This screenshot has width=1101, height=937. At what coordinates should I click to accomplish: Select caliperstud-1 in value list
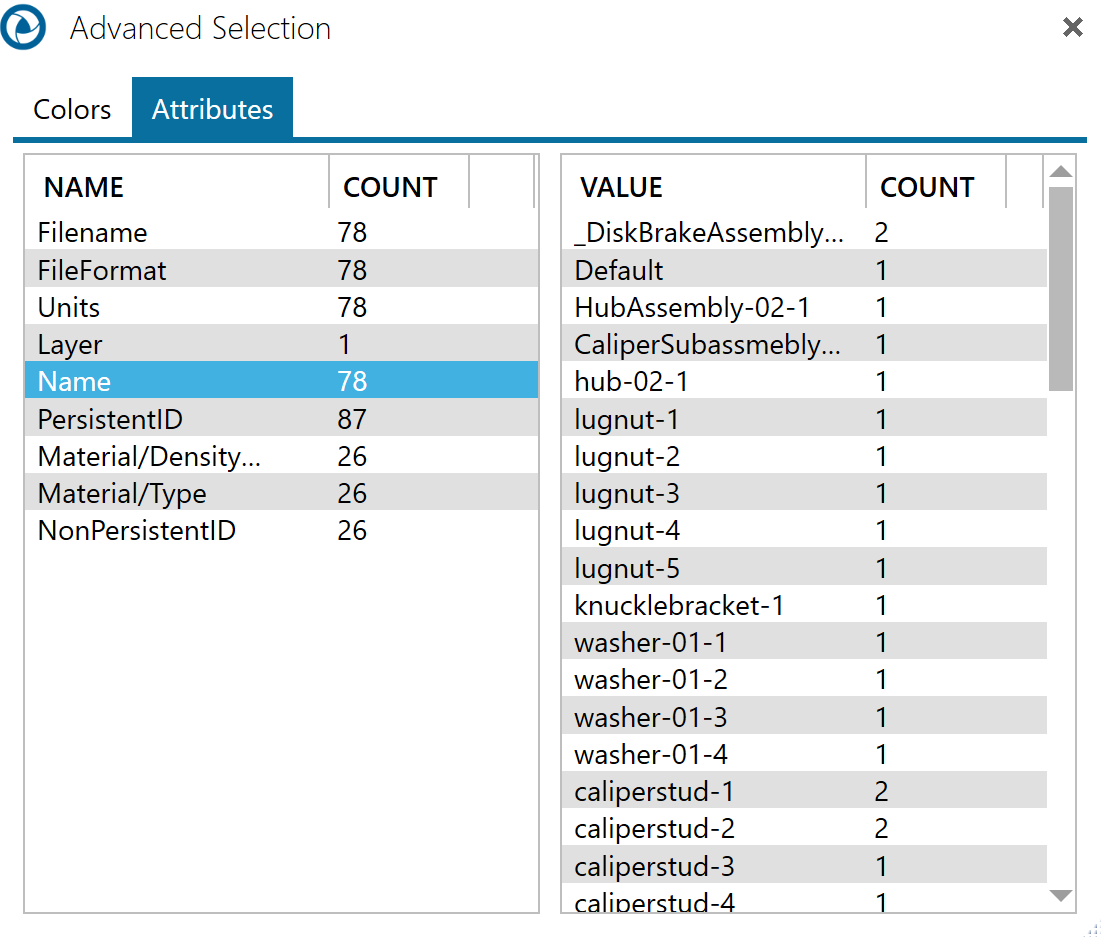tap(654, 792)
